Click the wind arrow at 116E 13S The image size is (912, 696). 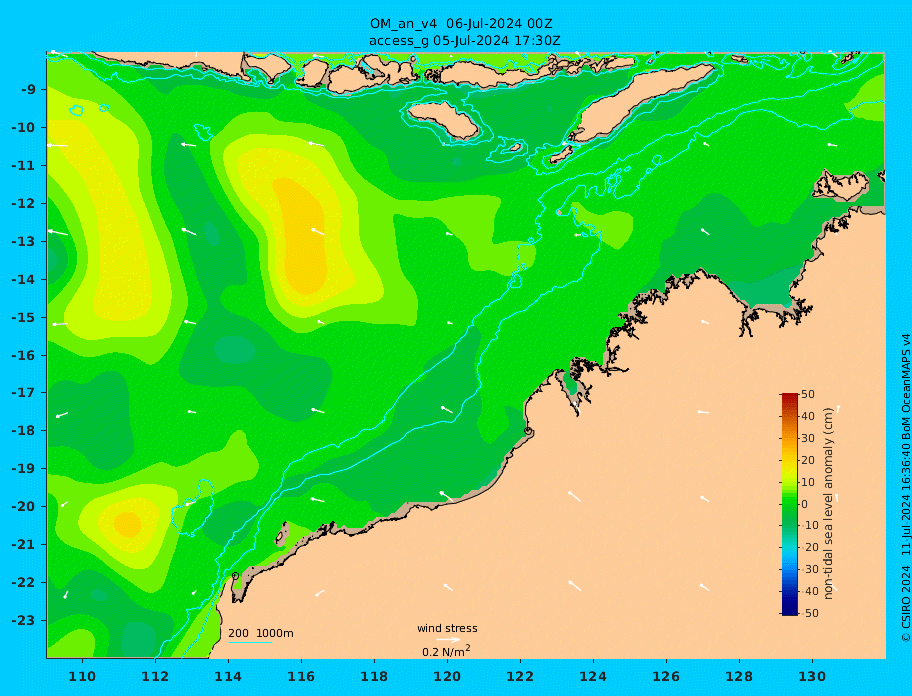[x=318, y=231]
